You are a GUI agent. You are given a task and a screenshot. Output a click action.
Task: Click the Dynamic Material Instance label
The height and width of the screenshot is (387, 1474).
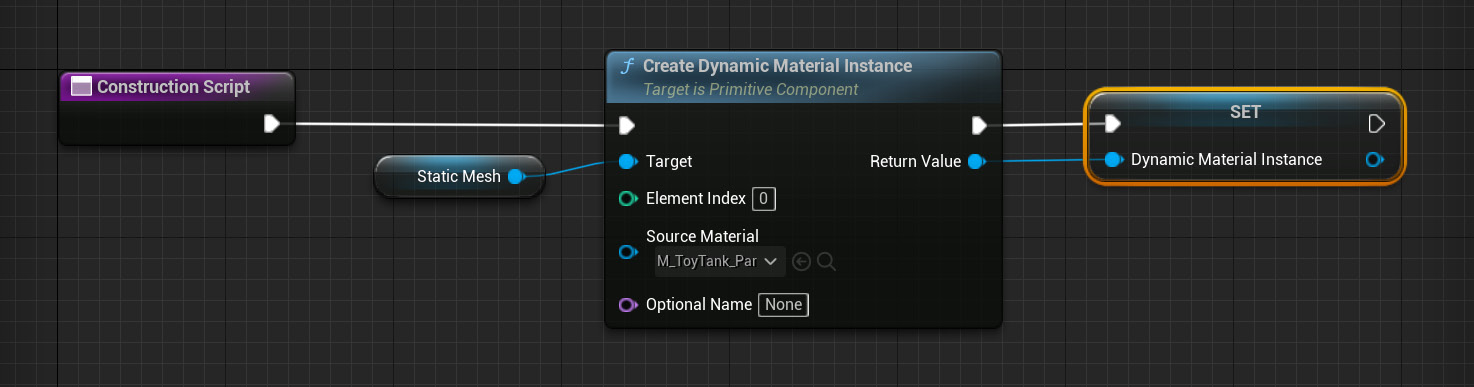tap(1226, 159)
